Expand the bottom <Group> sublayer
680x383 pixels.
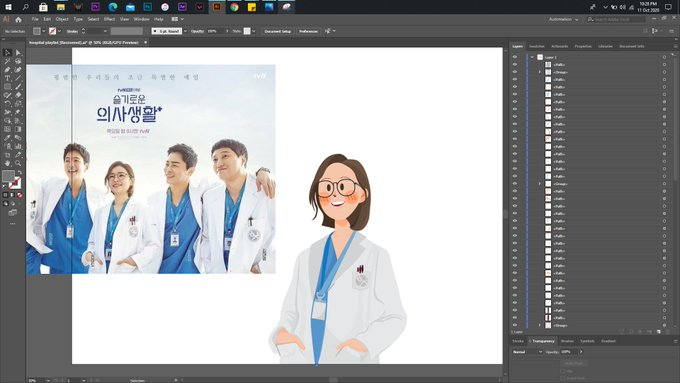click(x=540, y=325)
